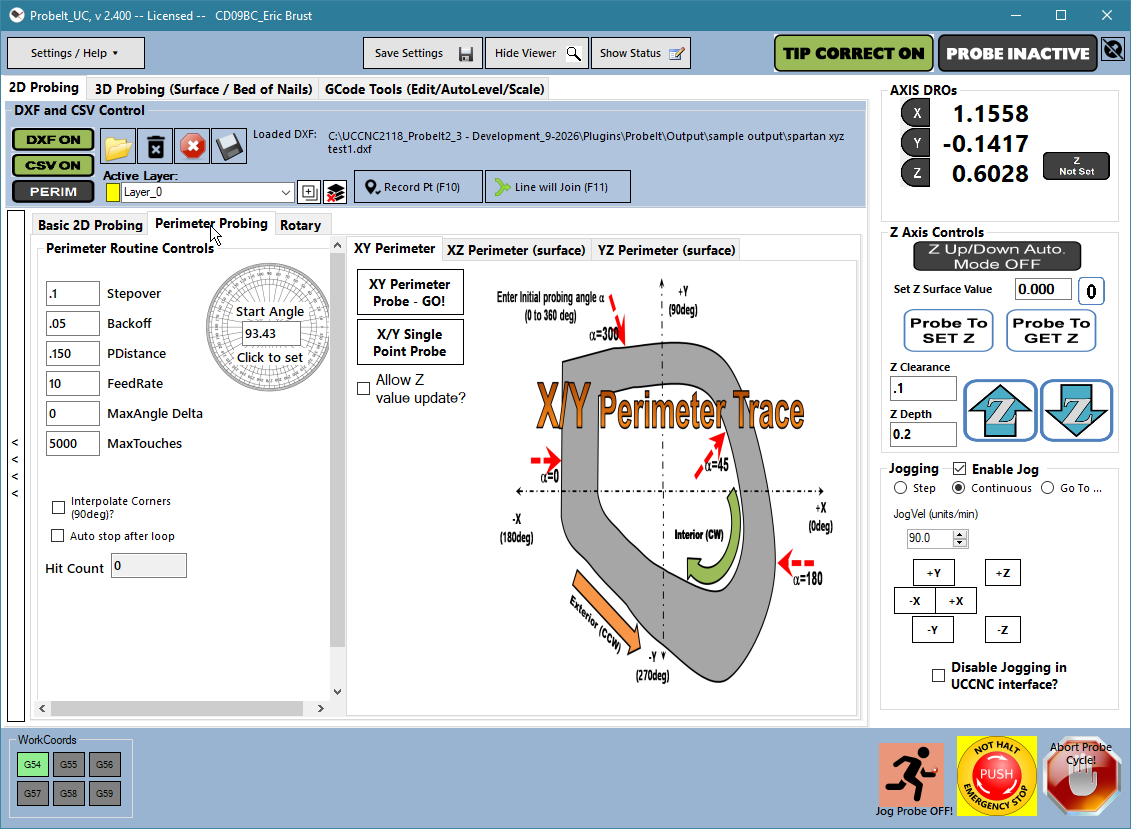Check Disable Jogging in UCCNC interface
The image size is (1131, 829).
click(x=938, y=675)
